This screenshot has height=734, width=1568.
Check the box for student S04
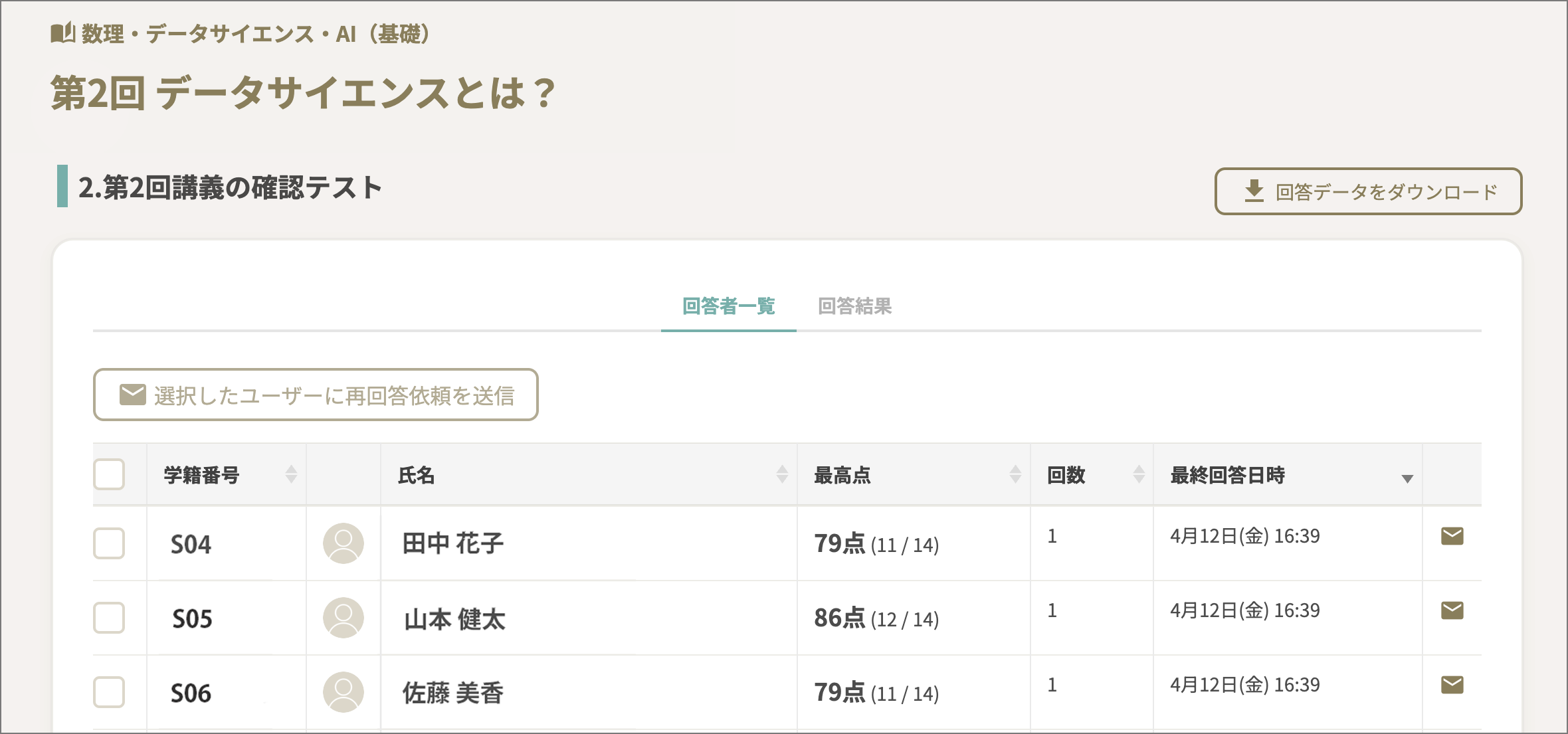point(109,543)
